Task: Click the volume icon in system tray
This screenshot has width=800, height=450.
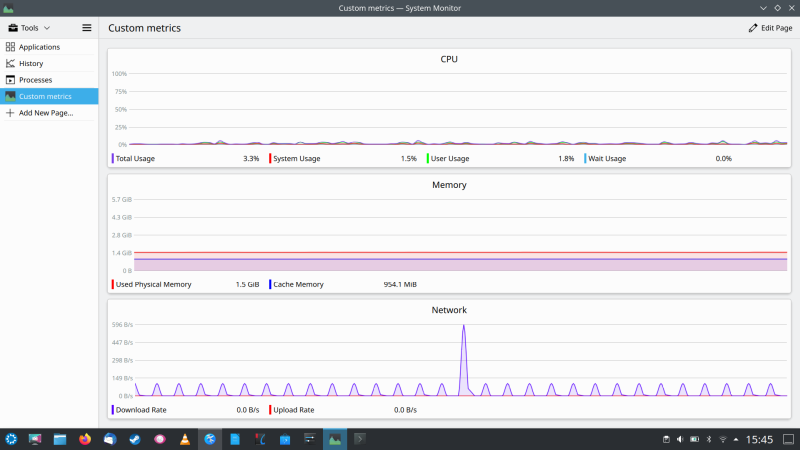Action: coord(681,439)
